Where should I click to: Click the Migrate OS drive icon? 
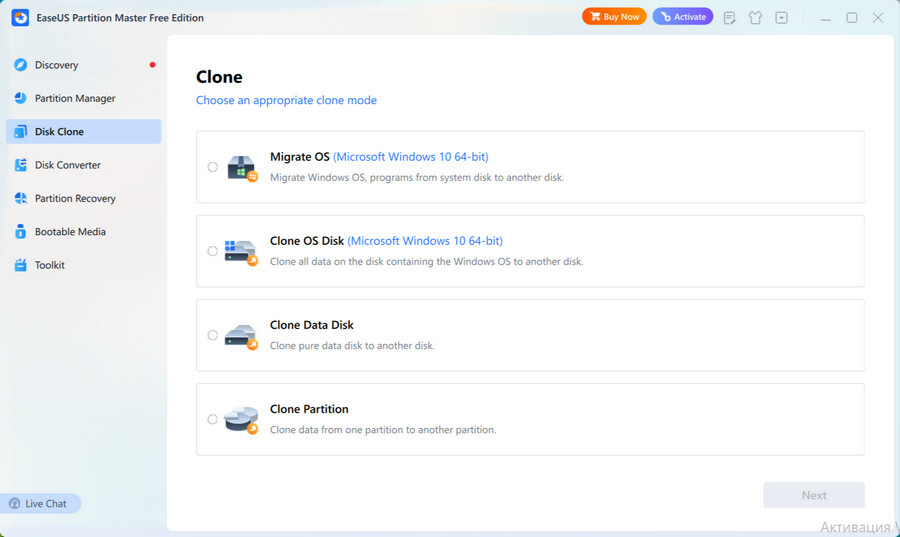[242, 168]
